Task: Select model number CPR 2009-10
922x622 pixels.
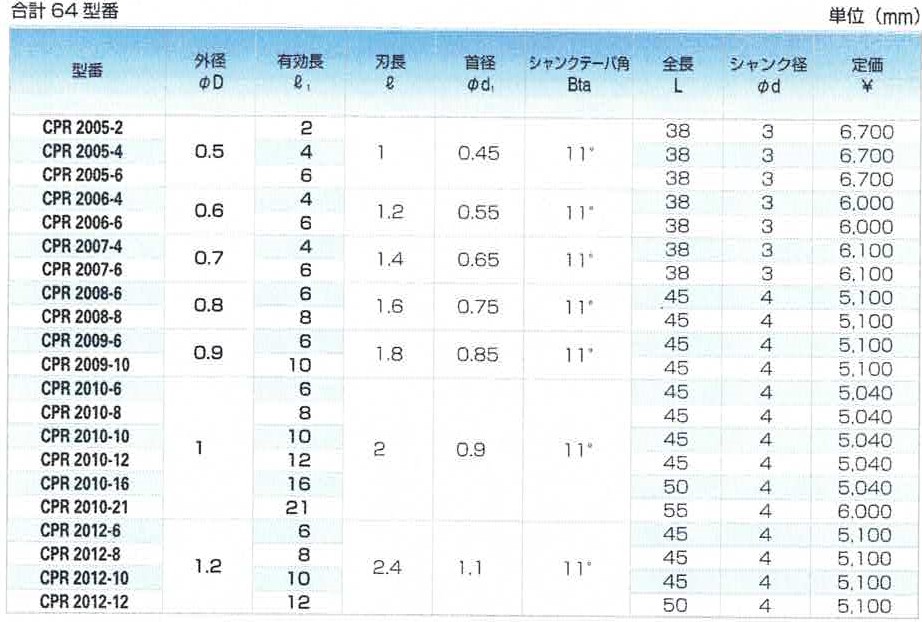Action: click(86, 365)
